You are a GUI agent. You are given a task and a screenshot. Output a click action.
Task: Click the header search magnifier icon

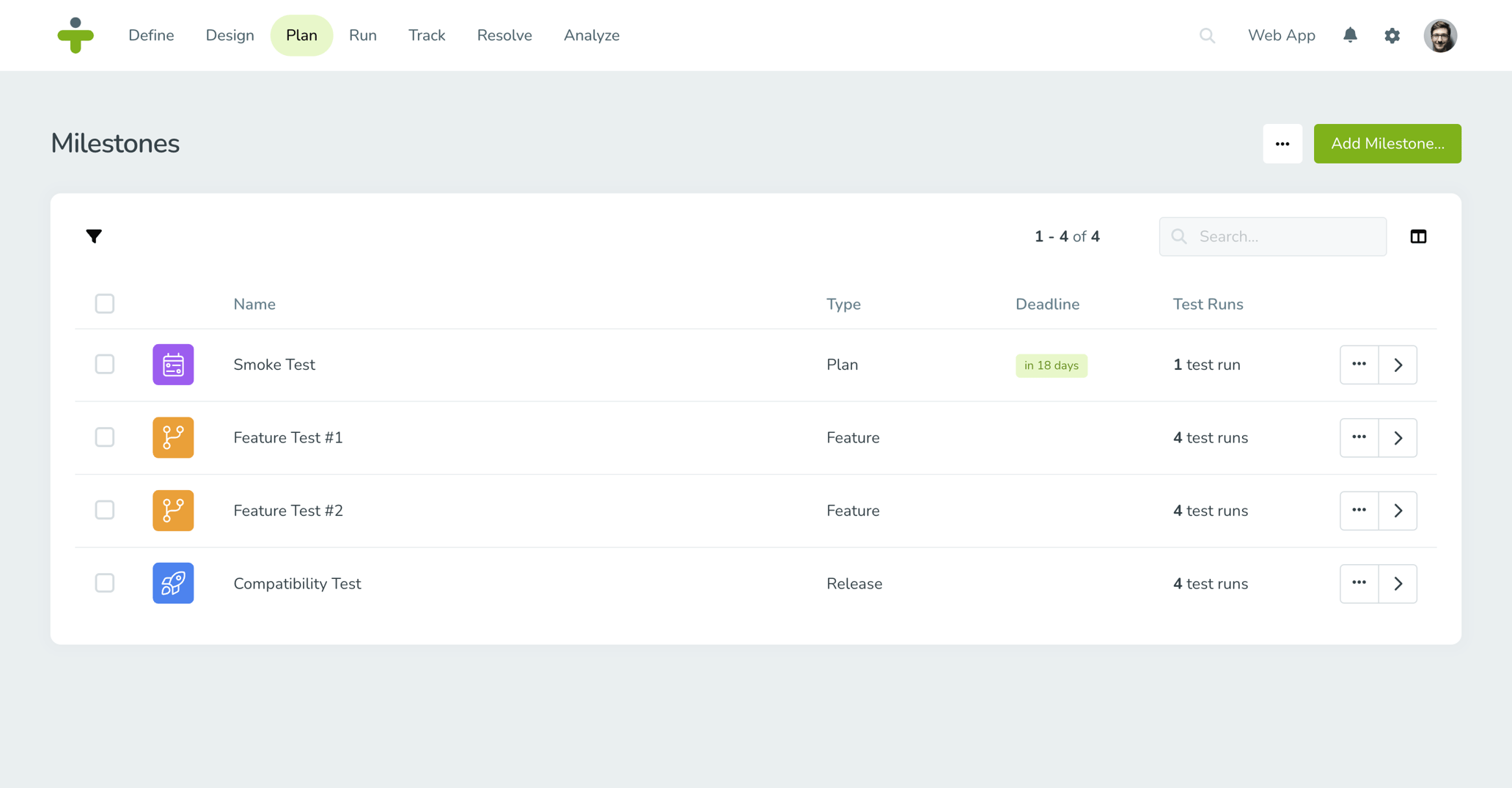[x=1207, y=35]
